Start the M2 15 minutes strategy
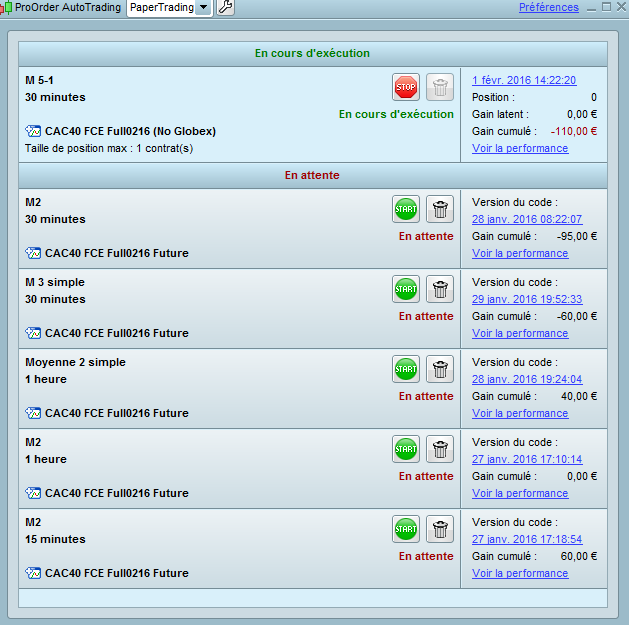Screen dimensions: 629x625 pyautogui.click(x=406, y=529)
